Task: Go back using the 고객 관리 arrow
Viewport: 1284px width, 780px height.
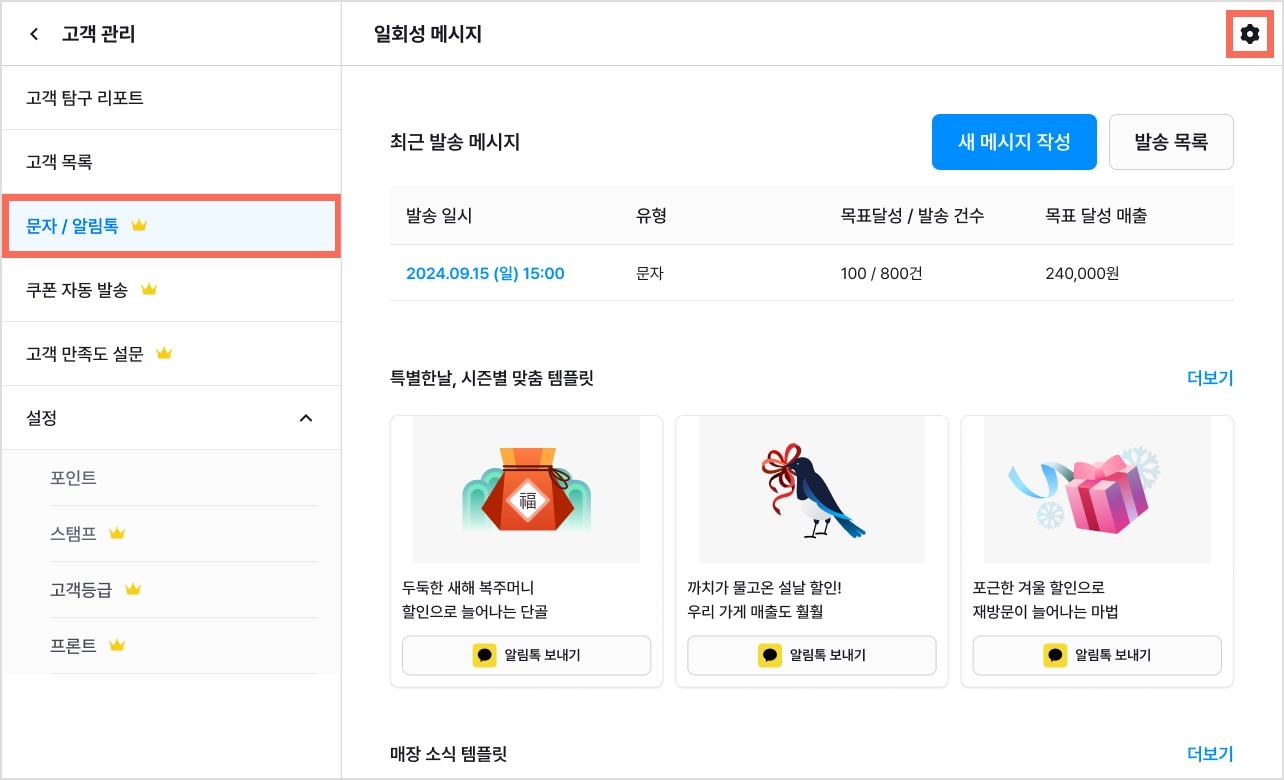Action: pyautogui.click(x=34, y=34)
